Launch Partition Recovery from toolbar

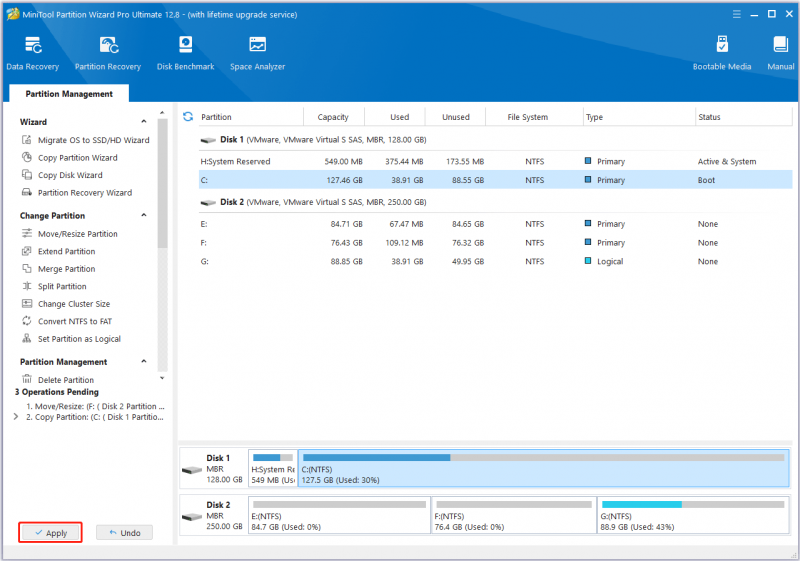108,53
